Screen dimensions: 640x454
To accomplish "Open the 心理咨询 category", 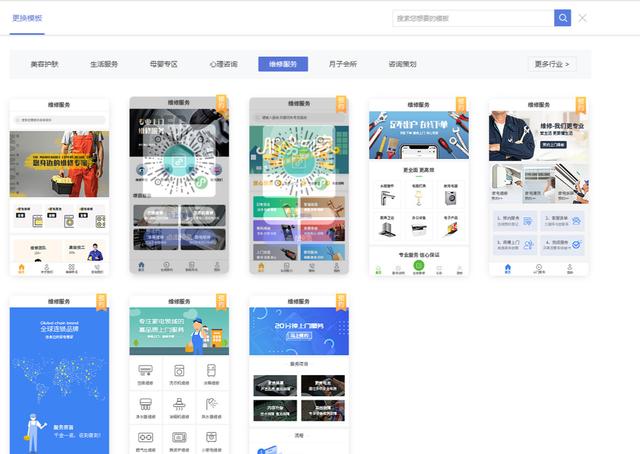I will click(x=223, y=64).
